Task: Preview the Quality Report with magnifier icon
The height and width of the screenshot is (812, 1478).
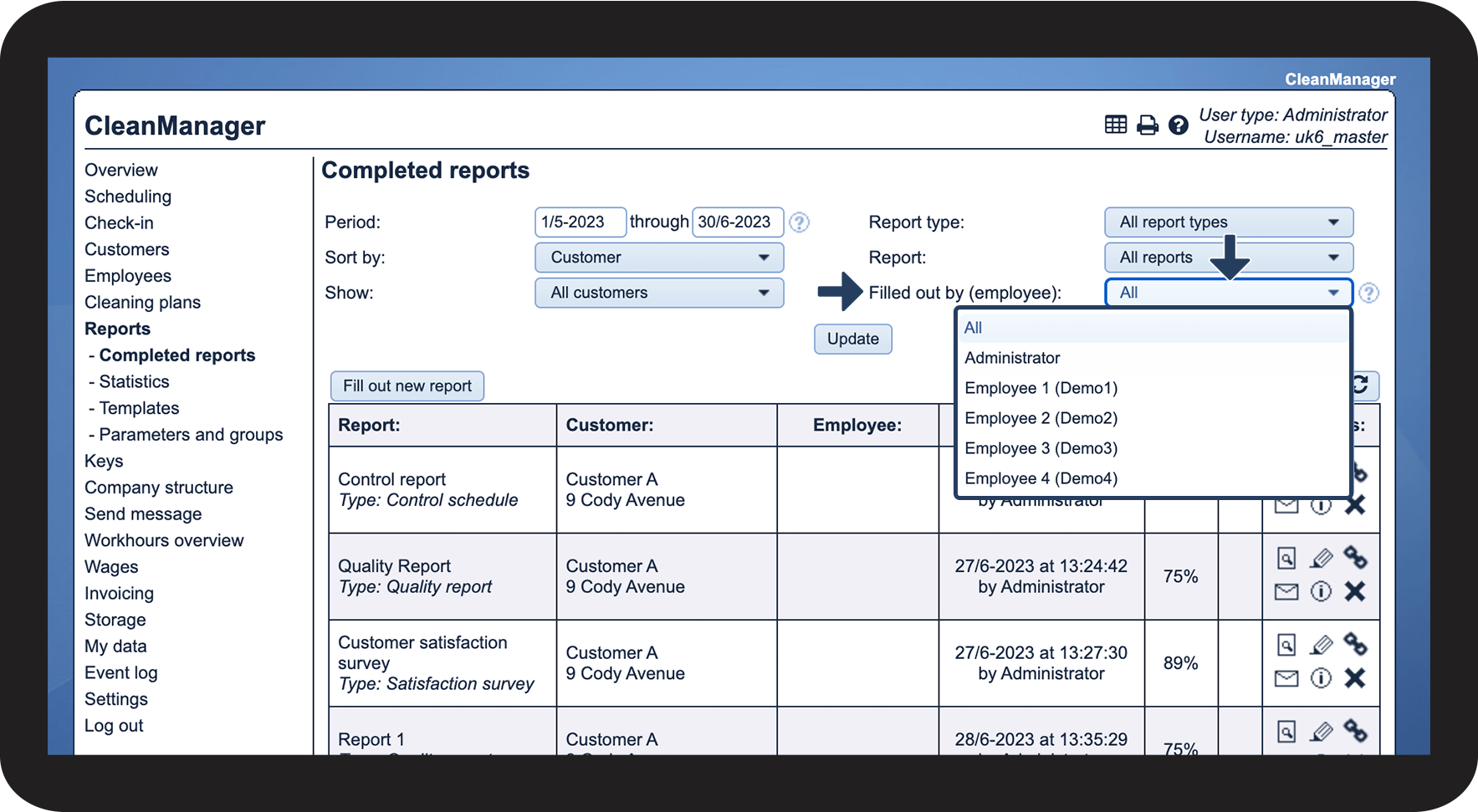Action: click(x=1286, y=558)
